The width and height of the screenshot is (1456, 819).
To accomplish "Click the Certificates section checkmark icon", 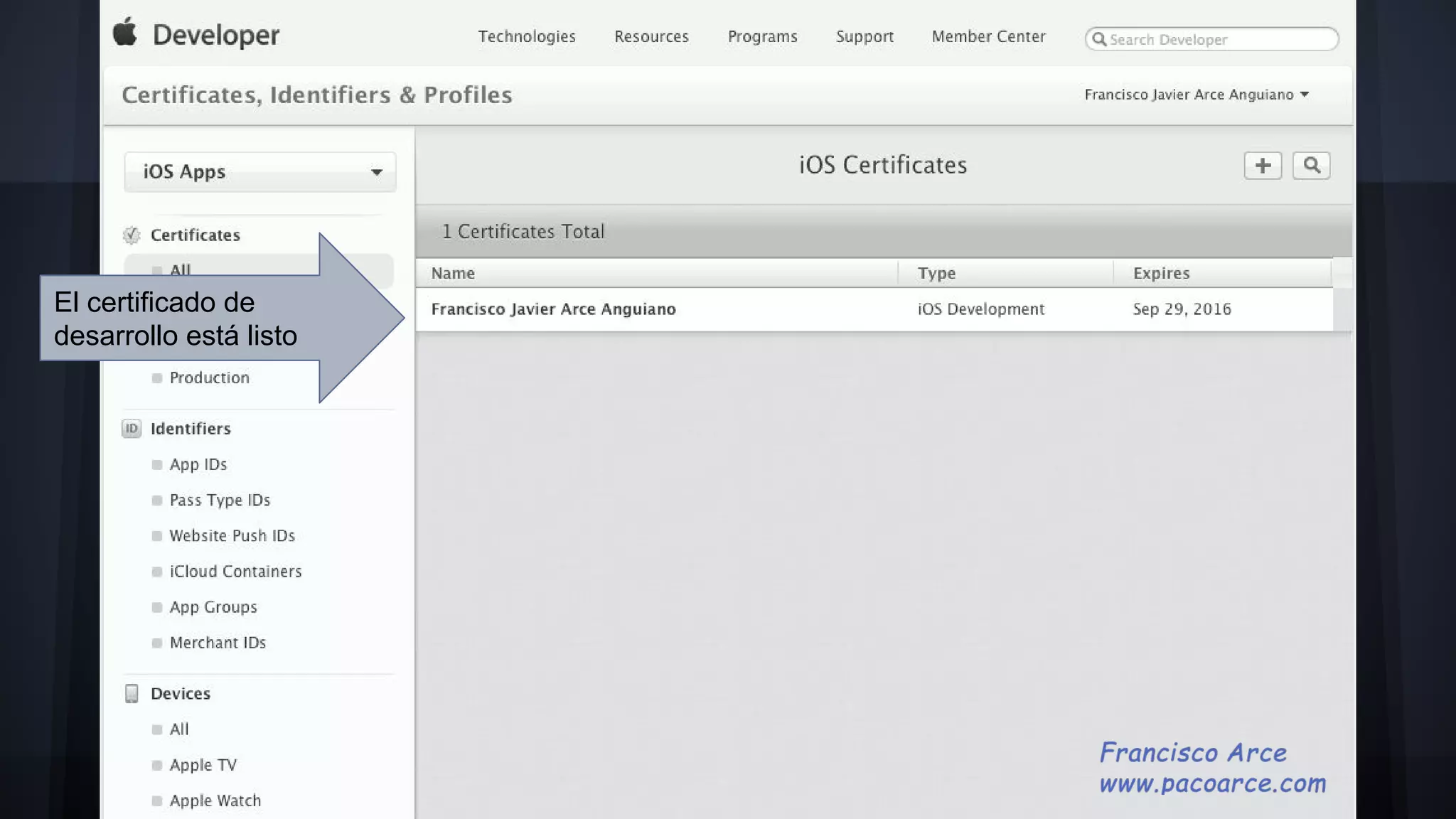I will 132,235.
